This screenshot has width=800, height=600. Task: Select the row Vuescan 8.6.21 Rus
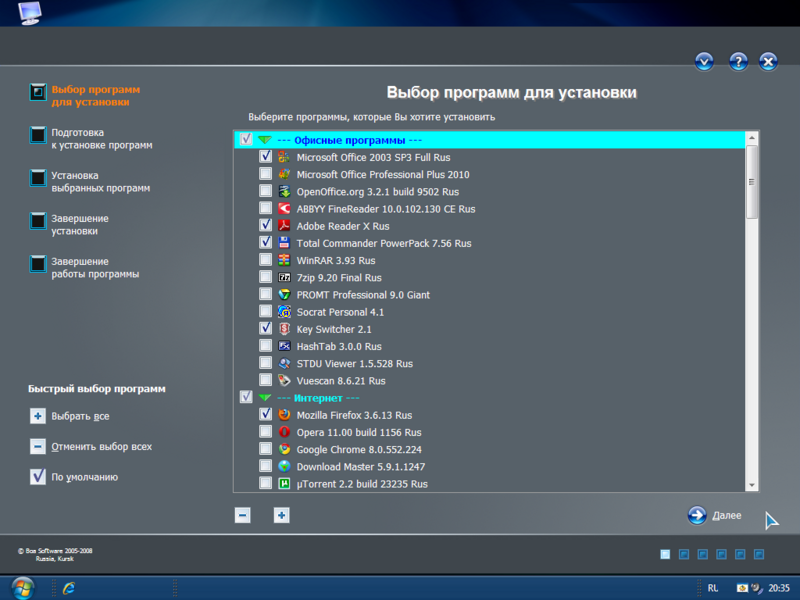pos(489,381)
